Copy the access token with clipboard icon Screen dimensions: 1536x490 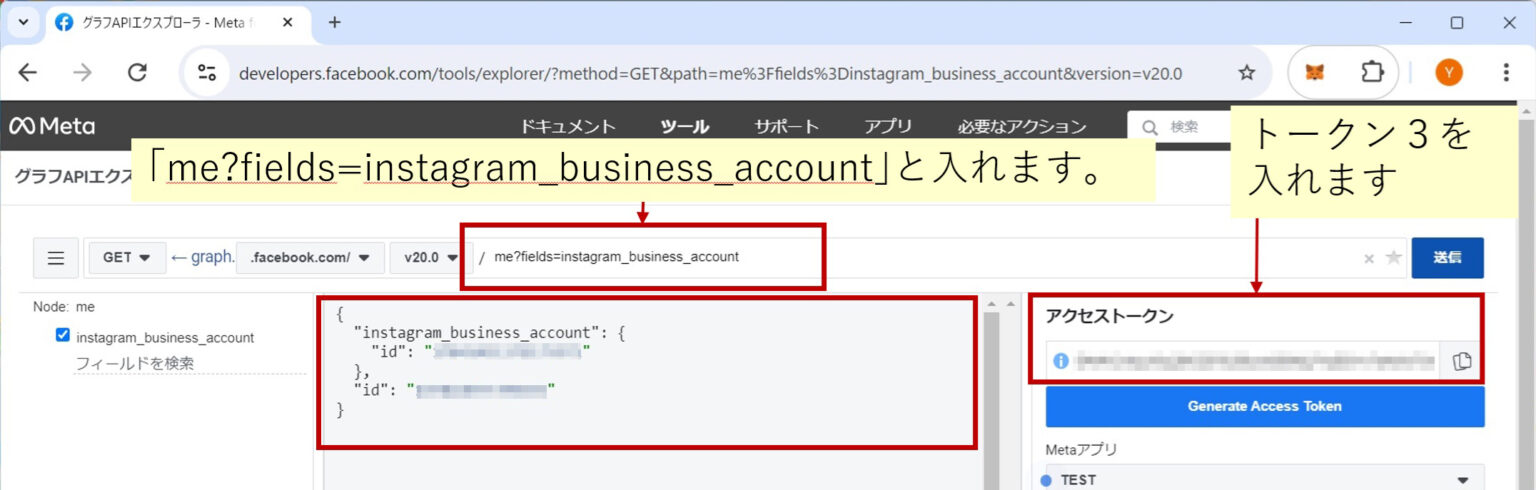click(x=1461, y=361)
